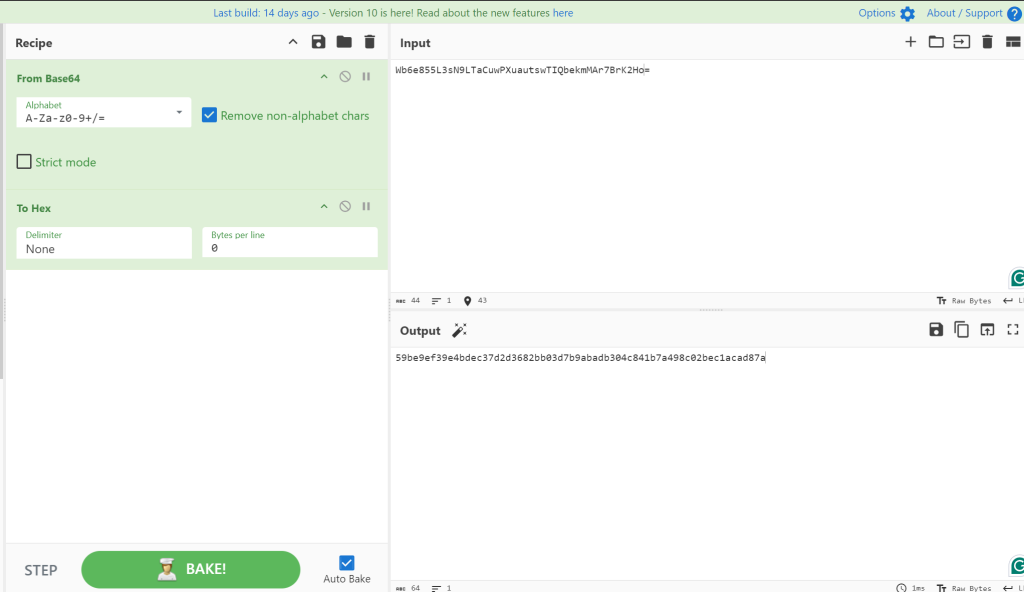The width and height of the screenshot is (1024, 592).
Task: Click input cursor position 43
Action: tap(475, 301)
